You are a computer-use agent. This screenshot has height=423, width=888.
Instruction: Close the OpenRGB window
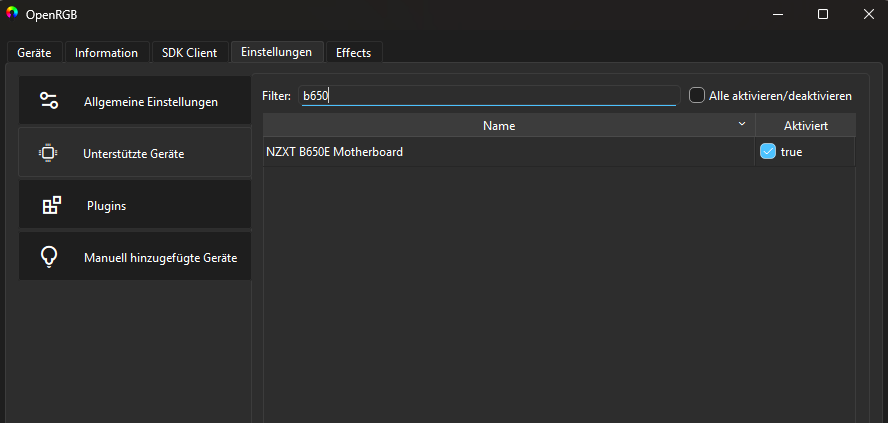pos(868,14)
